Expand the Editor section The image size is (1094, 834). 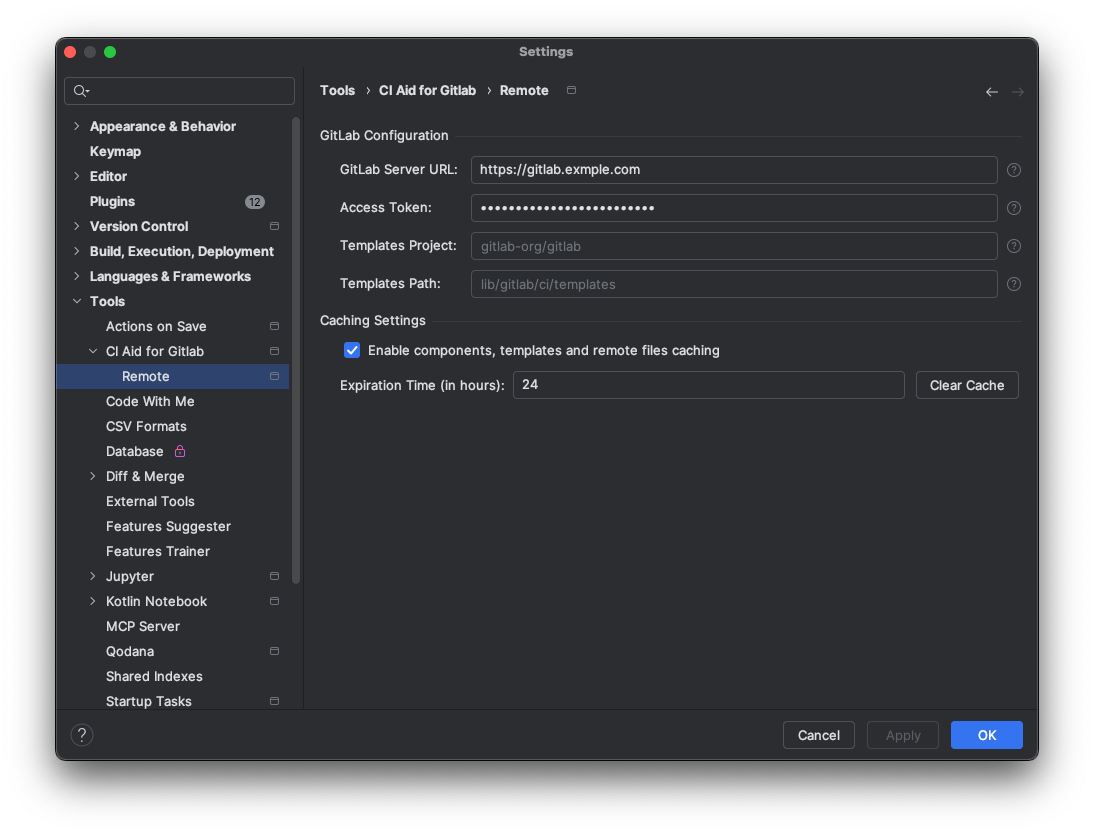[x=77, y=176]
